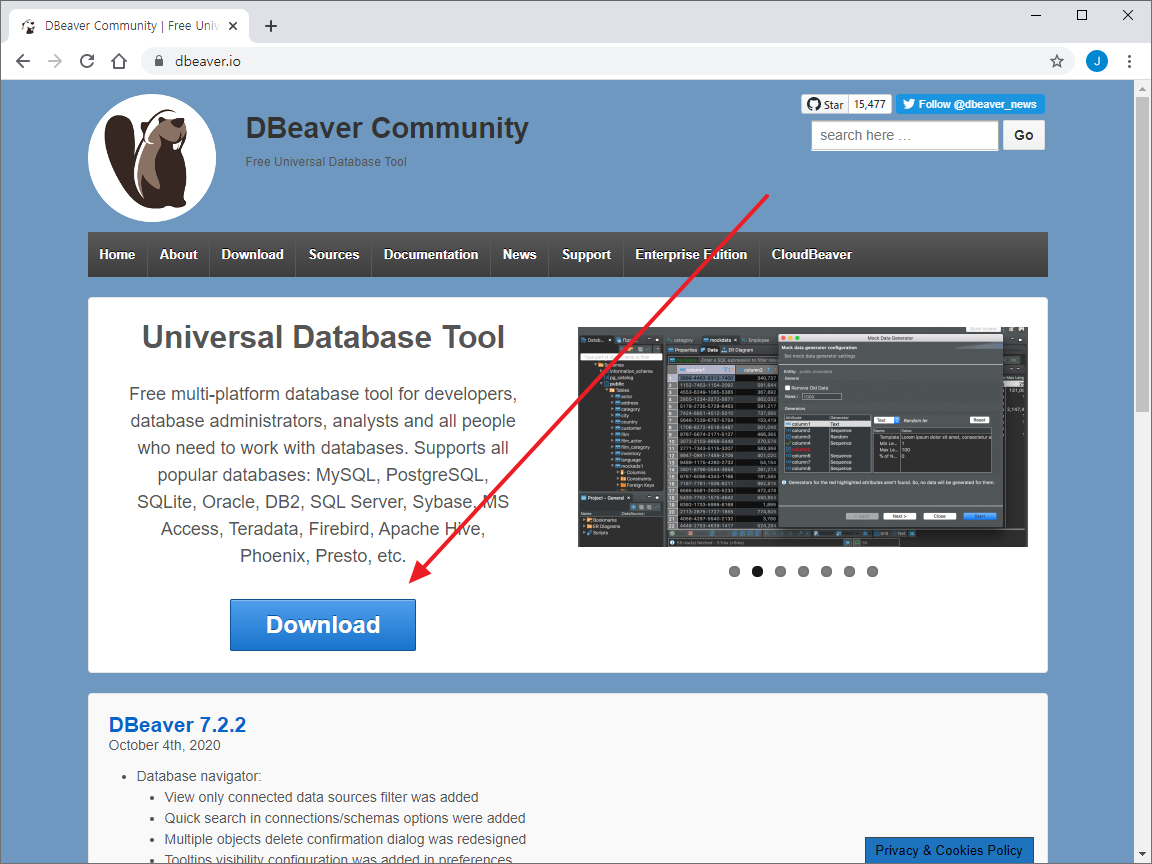Select the fifth slideshow dot
Image resolution: width=1152 pixels, height=864 pixels.
click(x=827, y=572)
